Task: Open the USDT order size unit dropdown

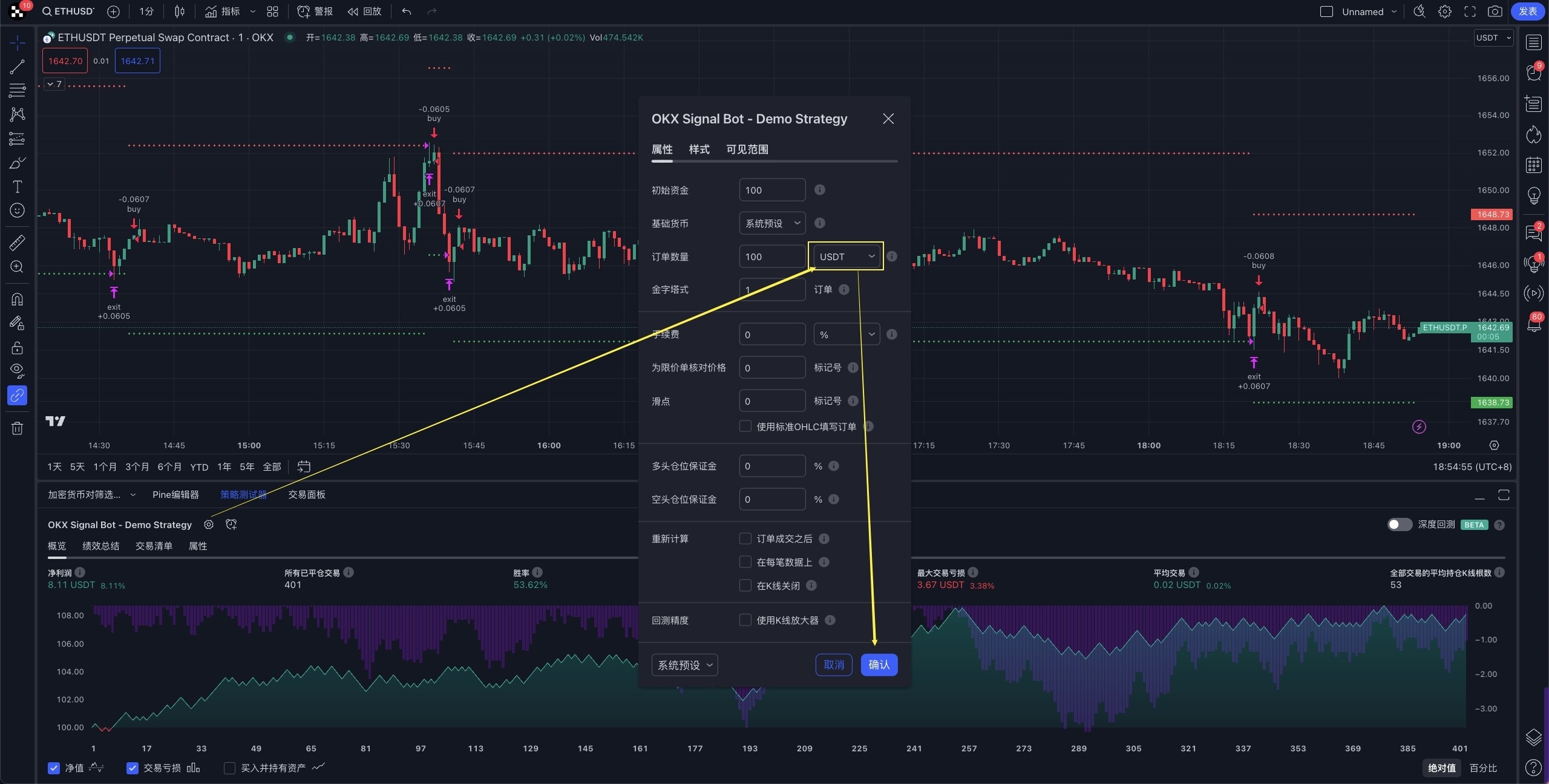Action: click(x=847, y=256)
